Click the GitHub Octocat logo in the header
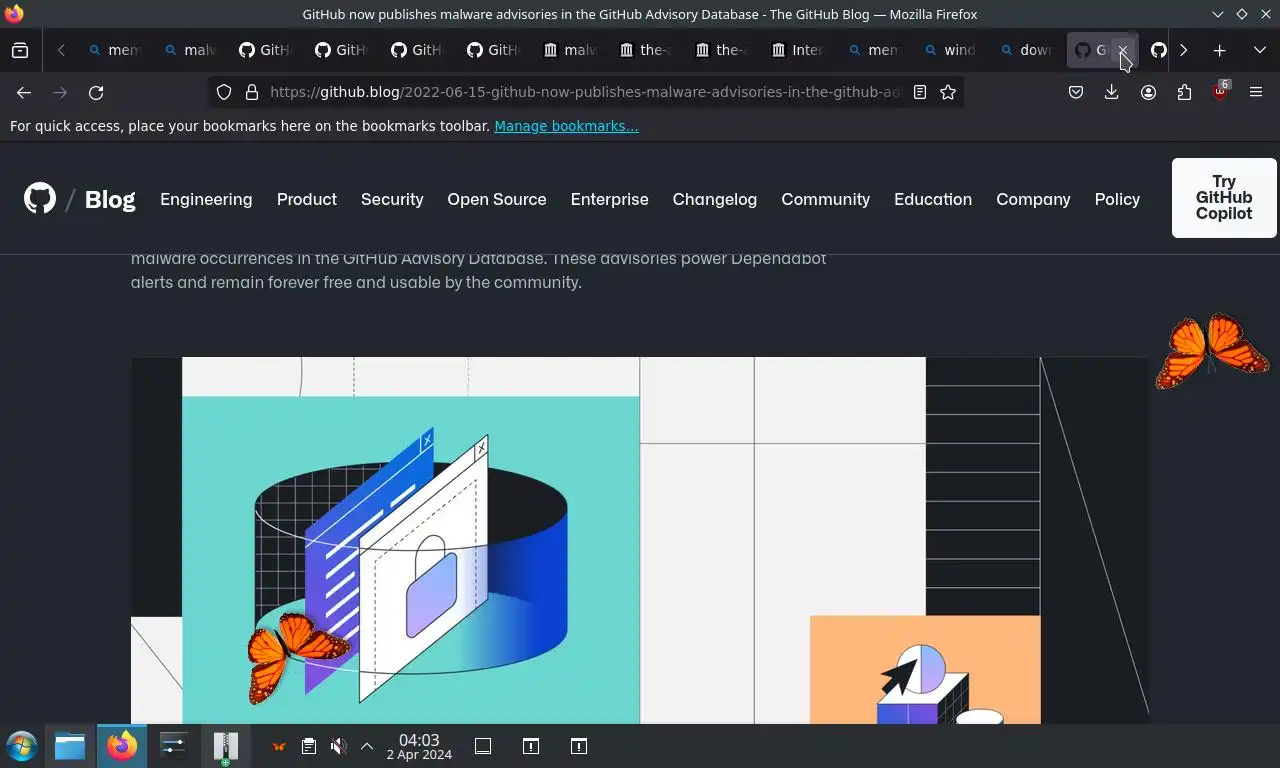 tap(40, 198)
